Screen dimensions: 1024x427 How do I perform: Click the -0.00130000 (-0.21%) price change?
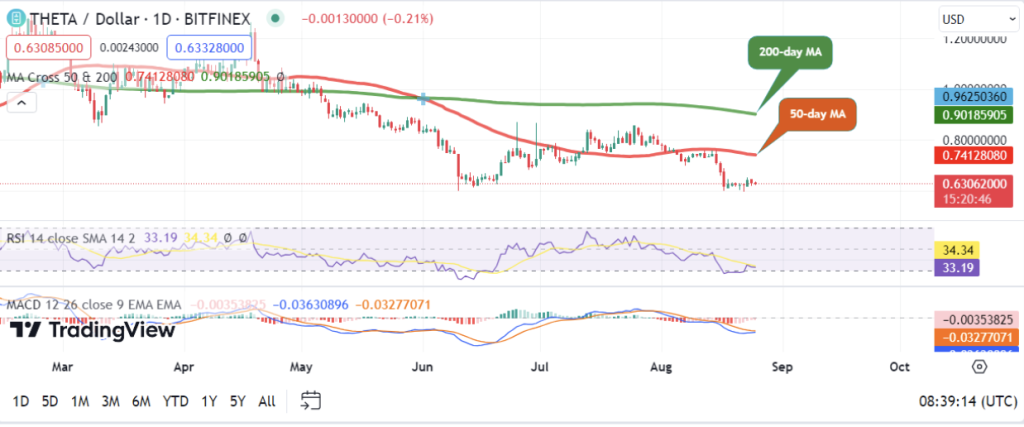click(x=367, y=19)
